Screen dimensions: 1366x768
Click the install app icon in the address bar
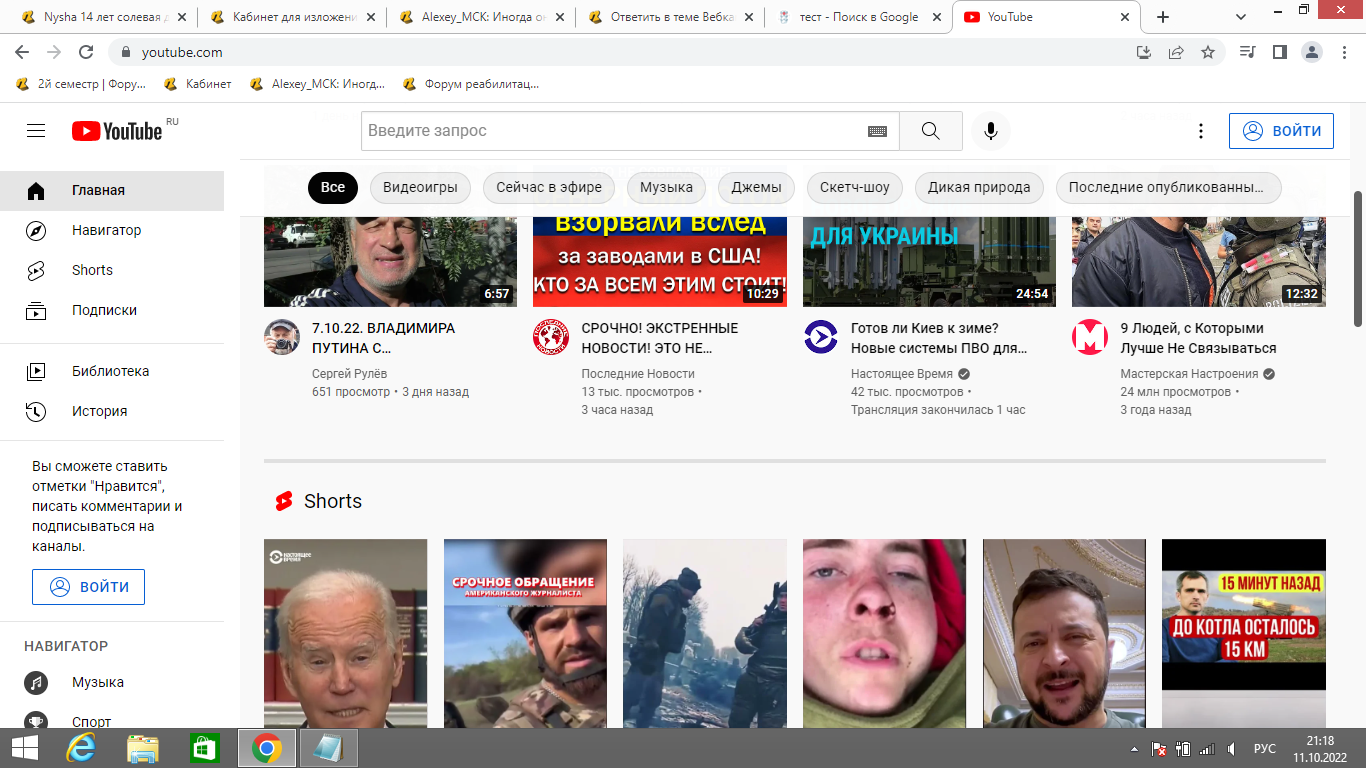(x=1144, y=53)
